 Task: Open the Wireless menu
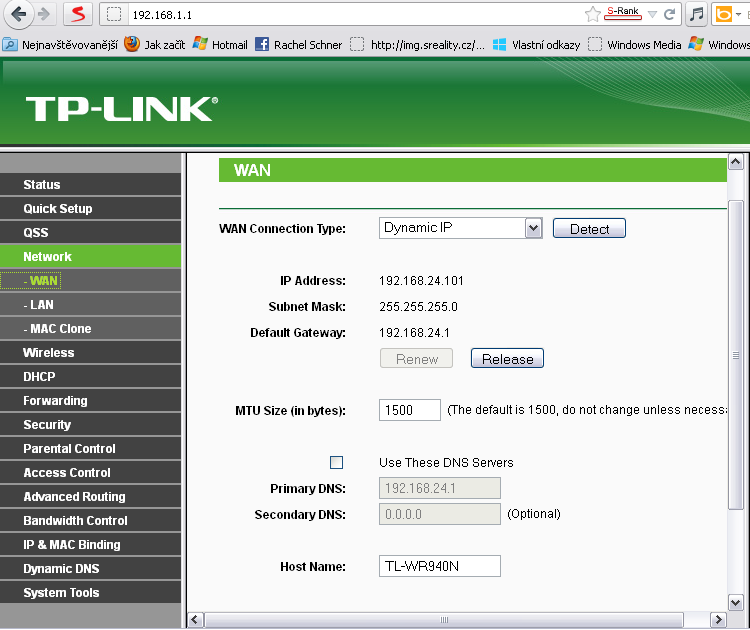[90, 353]
